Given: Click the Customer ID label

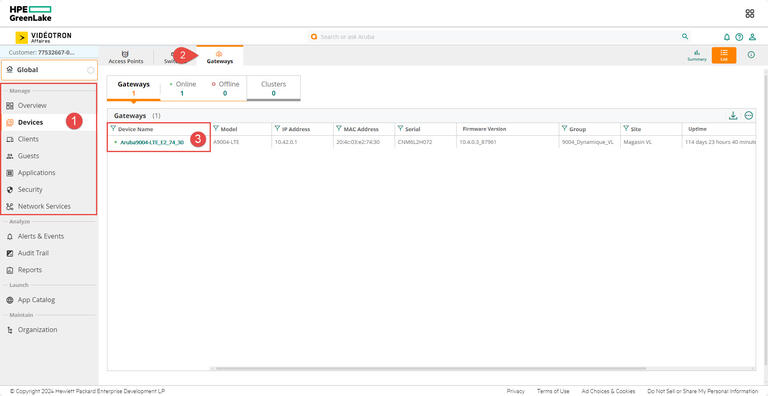Looking at the screenshot, I should [42, 52].
